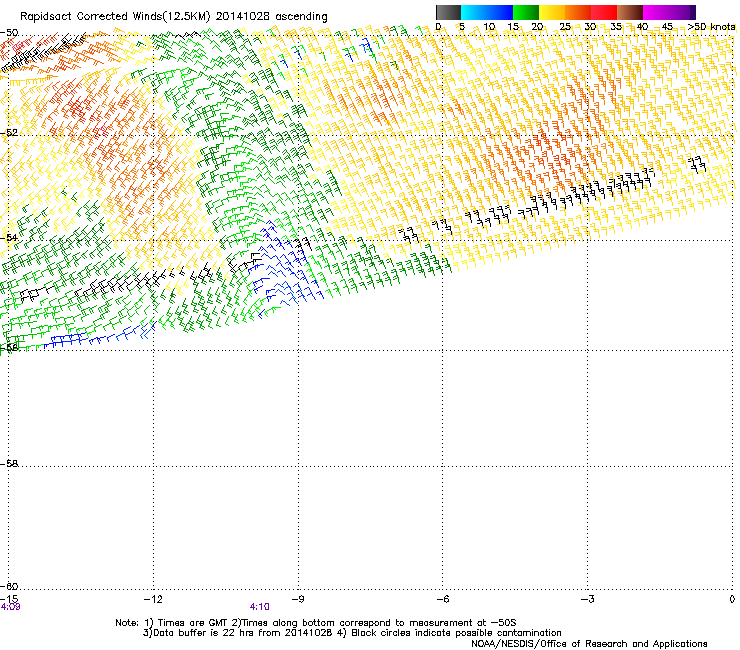Click the -60 latitude axis label
This screenshot has width=740, height=650.
pos(9,586)
